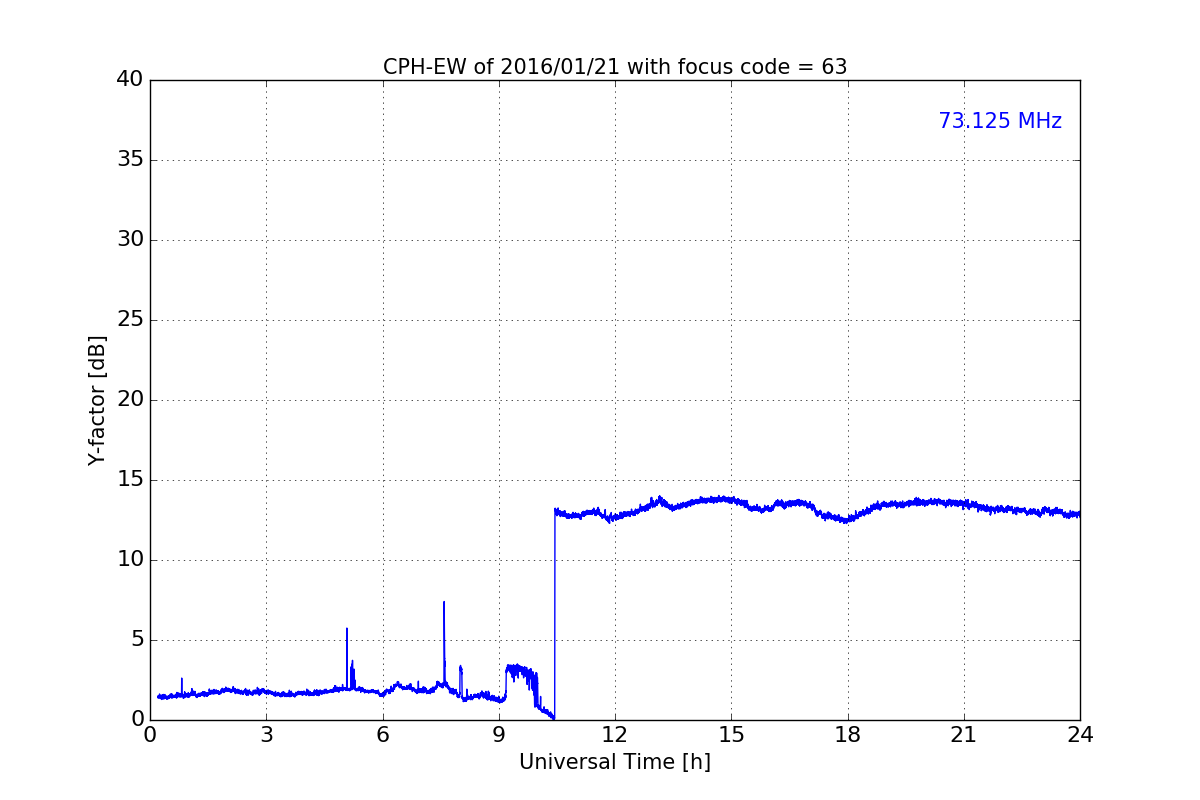Click the vertical jump line near 10.5 hours

(x=555, y=613)
